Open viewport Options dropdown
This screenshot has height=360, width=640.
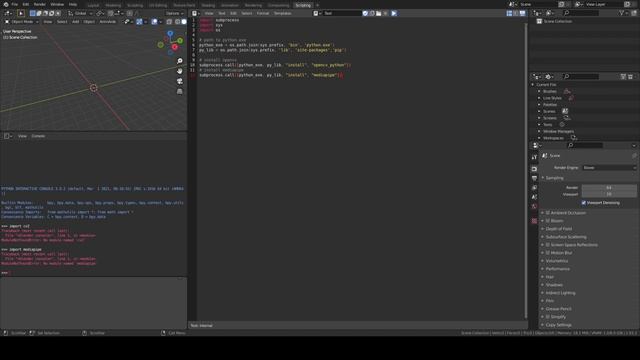(175, 13)
